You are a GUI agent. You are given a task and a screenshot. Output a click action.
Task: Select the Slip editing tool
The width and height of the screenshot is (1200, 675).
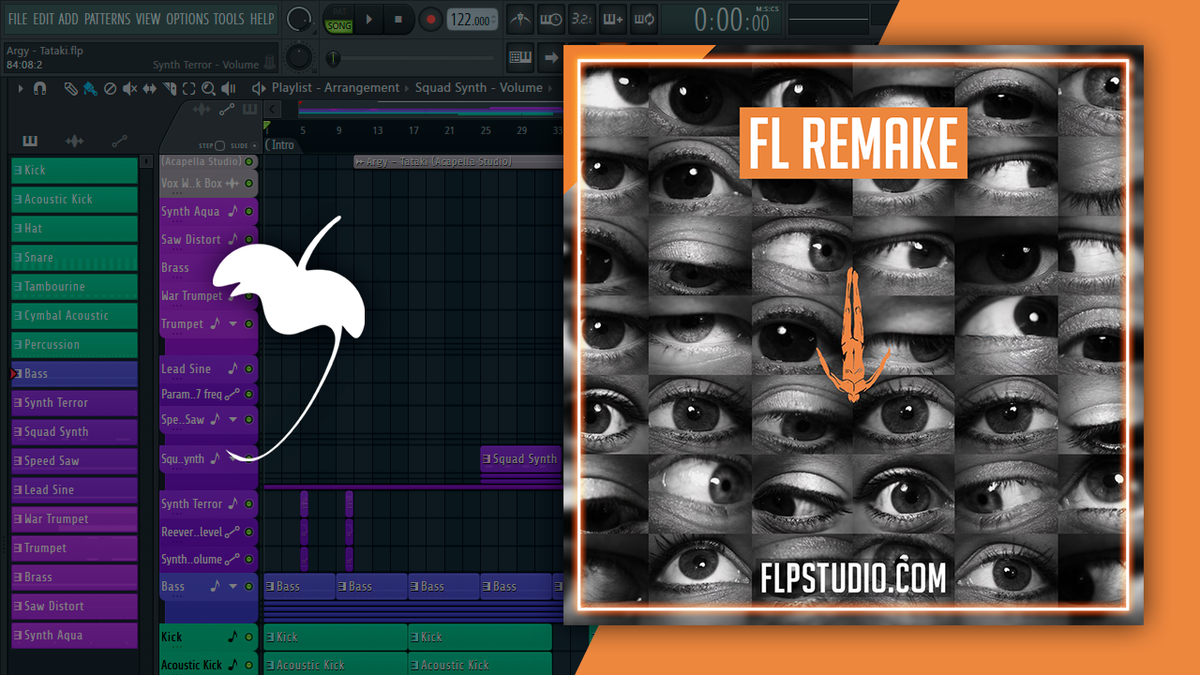click(150, 88)
